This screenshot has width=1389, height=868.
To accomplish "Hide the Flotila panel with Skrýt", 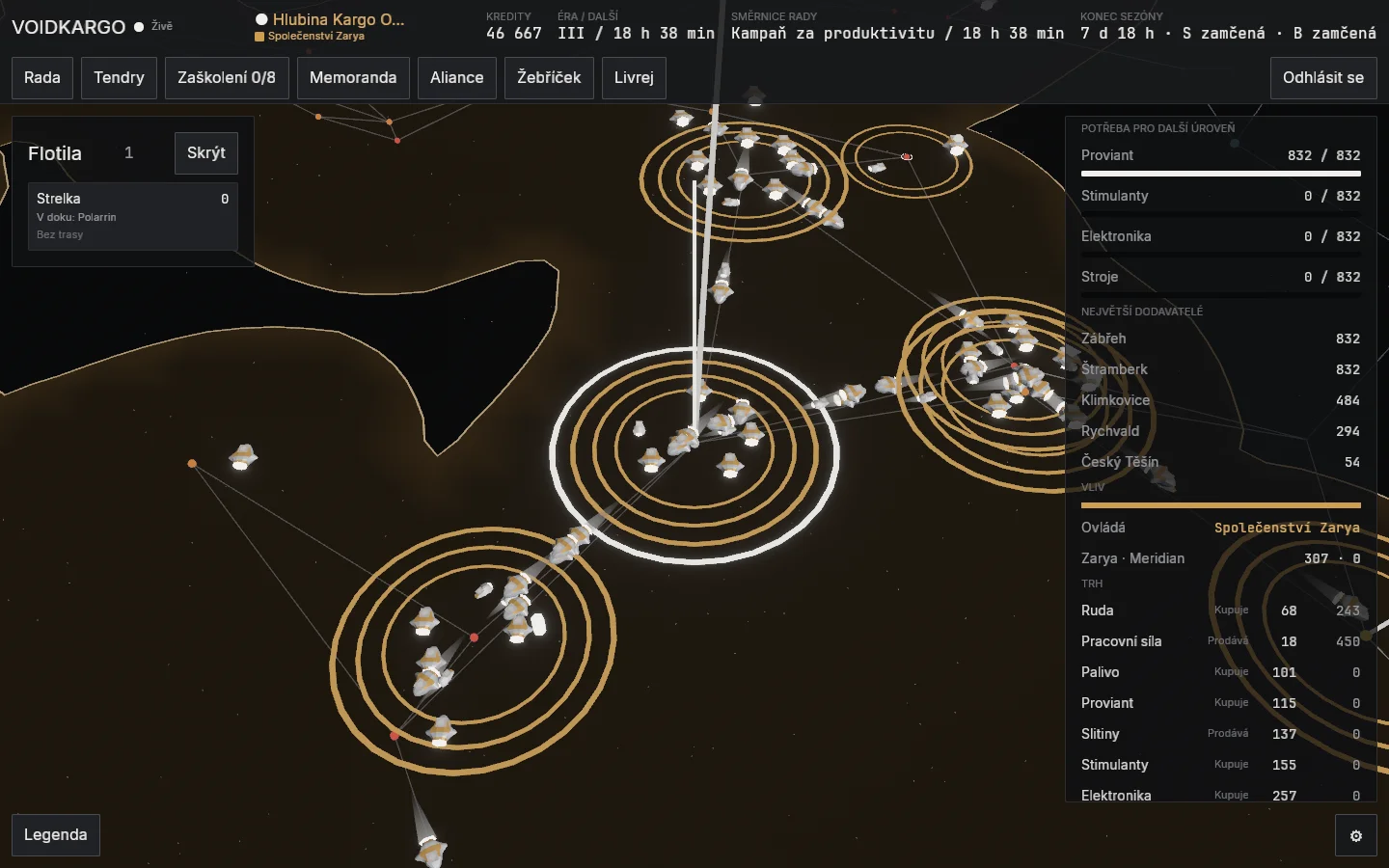I will click(x=206, y=153).
